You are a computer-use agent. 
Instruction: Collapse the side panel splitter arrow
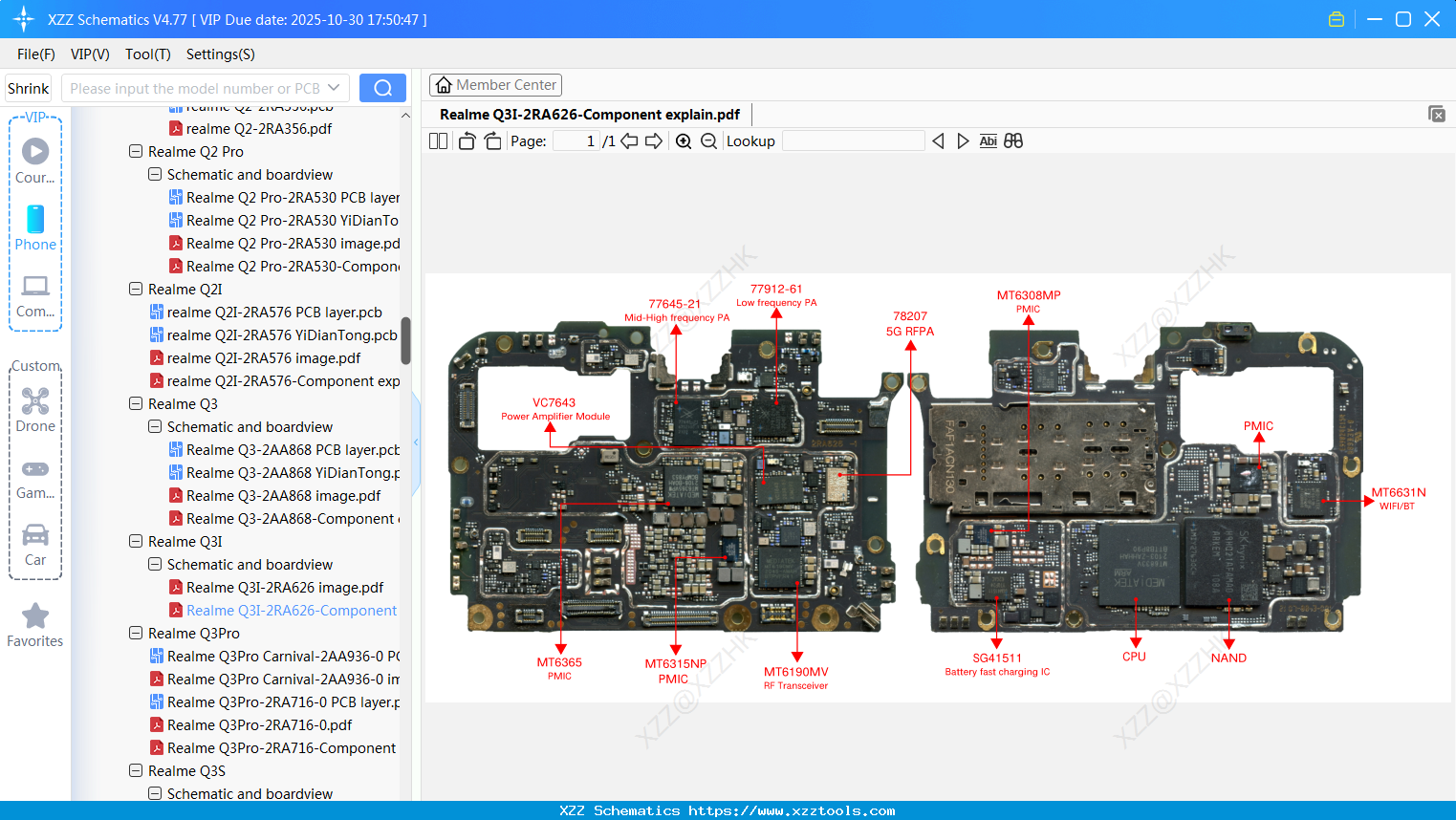click(x=416, y=442)
